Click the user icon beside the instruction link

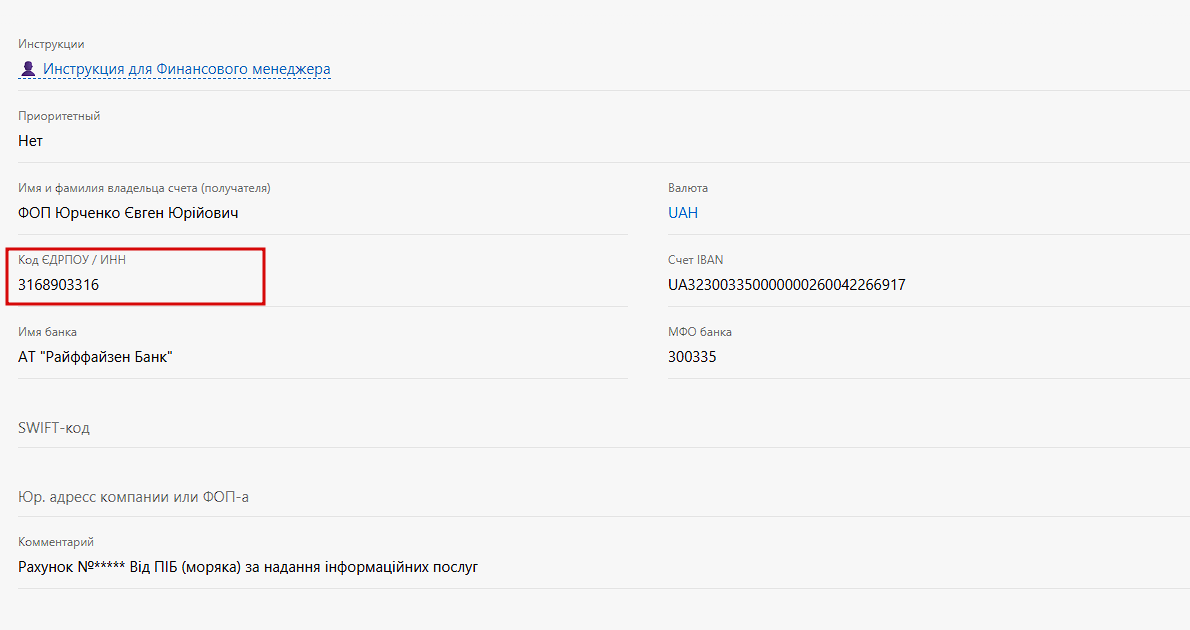(28, 69)
